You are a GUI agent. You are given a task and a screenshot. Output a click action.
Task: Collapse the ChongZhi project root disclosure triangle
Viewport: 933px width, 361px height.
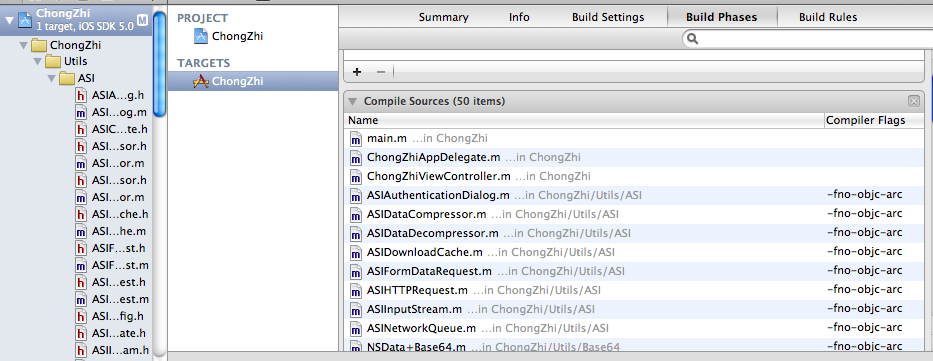pyautogui.click(x=9, y=20)
